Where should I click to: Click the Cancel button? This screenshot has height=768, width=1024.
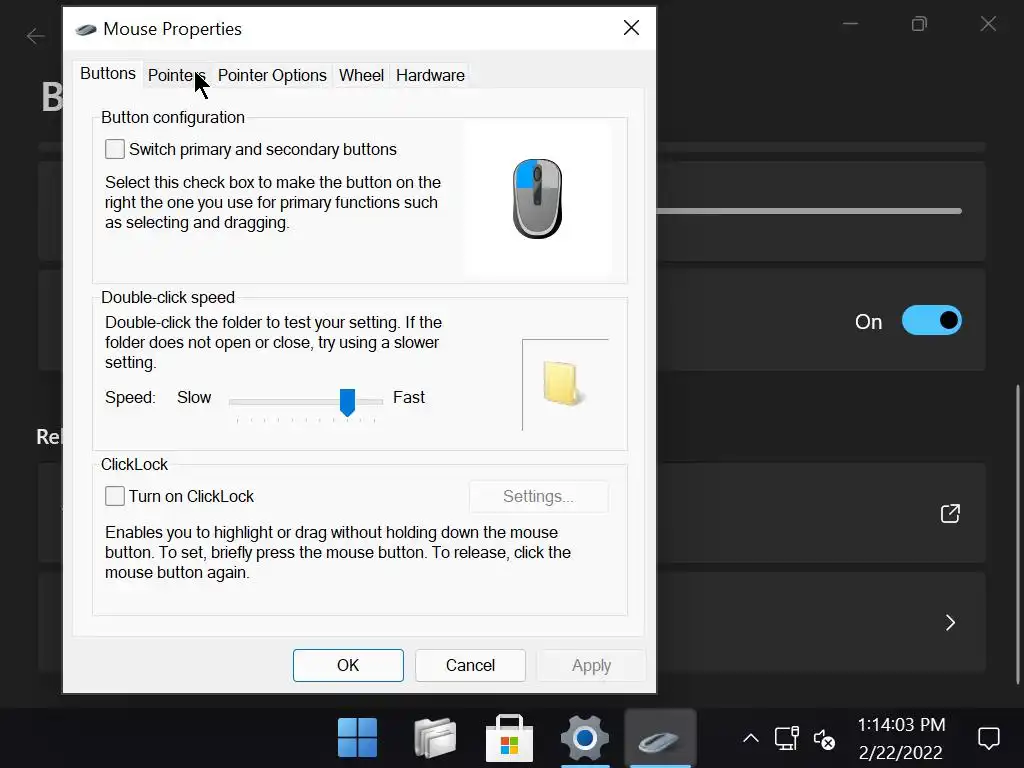470,665
